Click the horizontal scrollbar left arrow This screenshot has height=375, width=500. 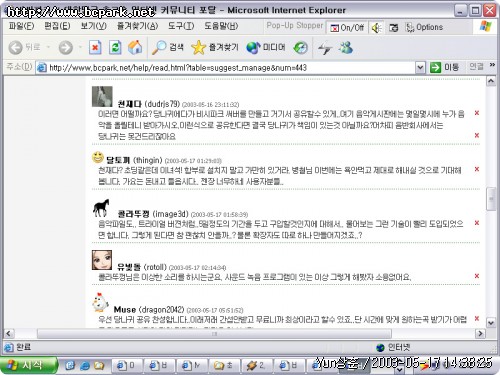click(9, 333)
